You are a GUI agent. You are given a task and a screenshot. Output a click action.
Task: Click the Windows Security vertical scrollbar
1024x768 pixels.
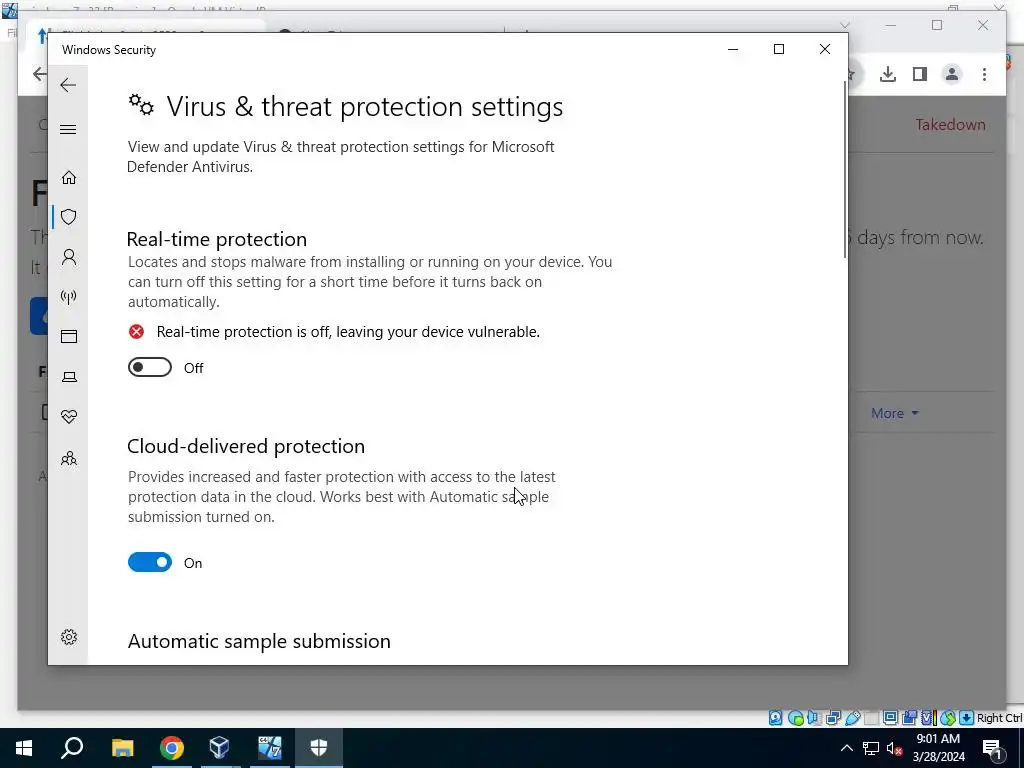pyautogui.click(x=844, y=170)
